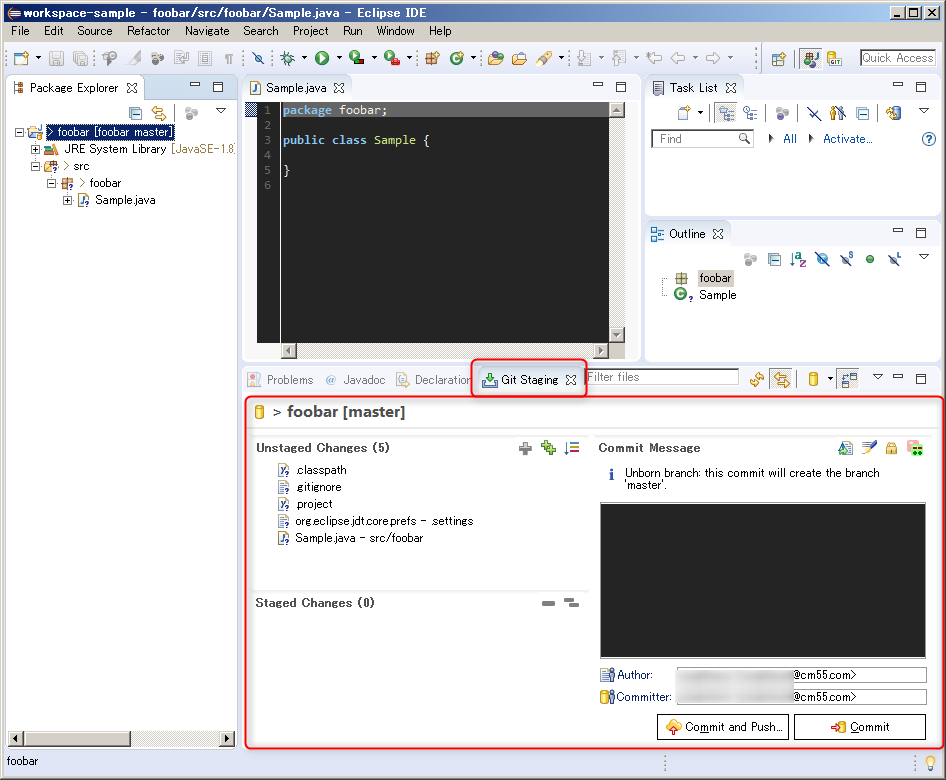Screen dimensions: 946x780
Task: Switch to the Git perspective icon
Action: [x=835, y=59]
